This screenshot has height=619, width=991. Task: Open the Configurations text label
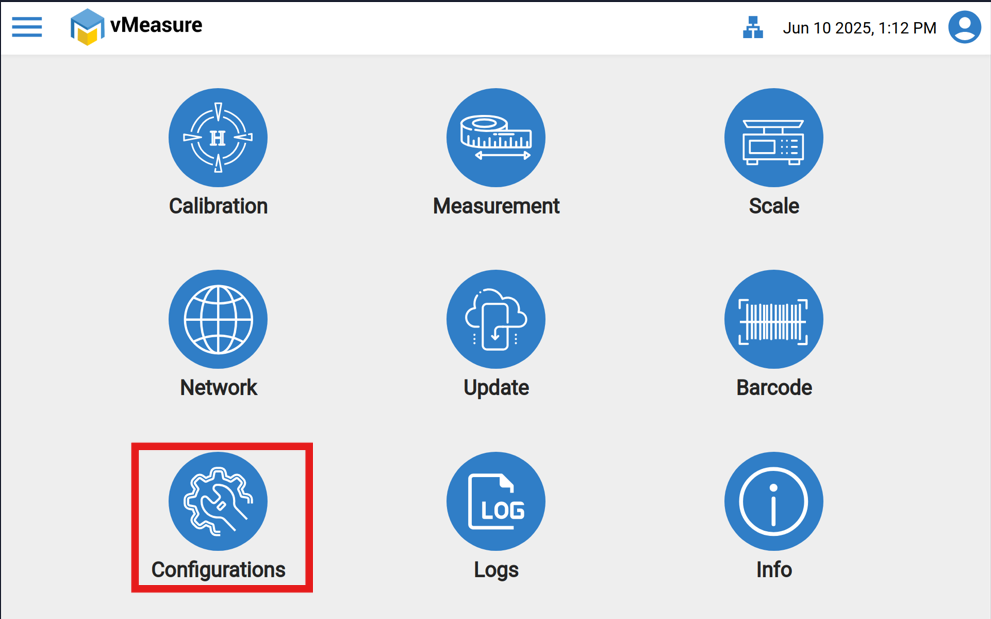click(218, 570)
